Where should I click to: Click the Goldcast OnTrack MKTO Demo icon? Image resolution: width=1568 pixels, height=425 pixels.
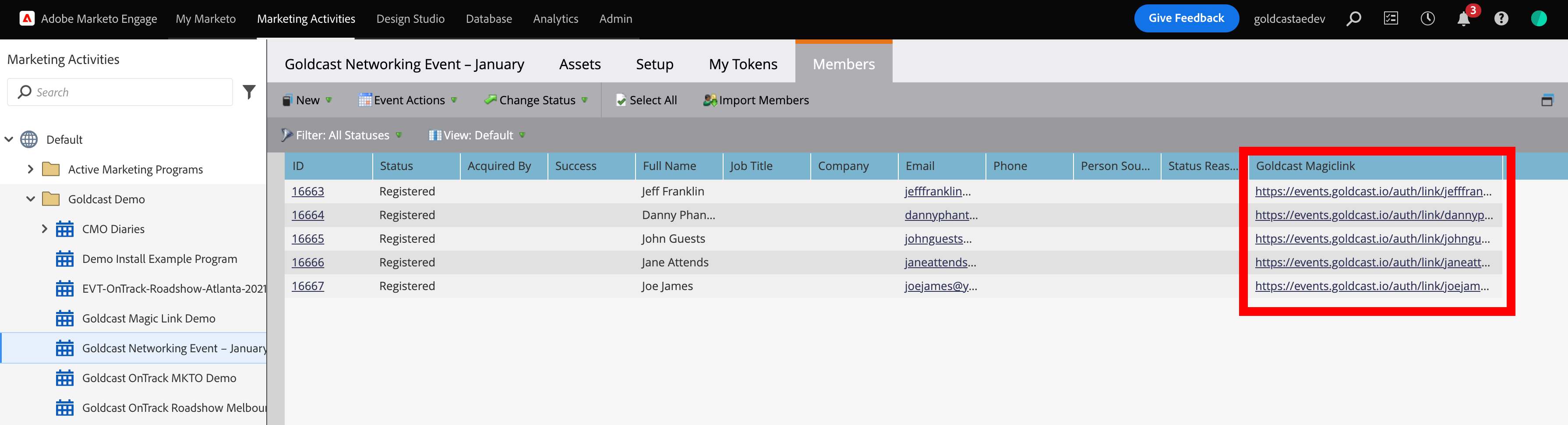point(64,378)
